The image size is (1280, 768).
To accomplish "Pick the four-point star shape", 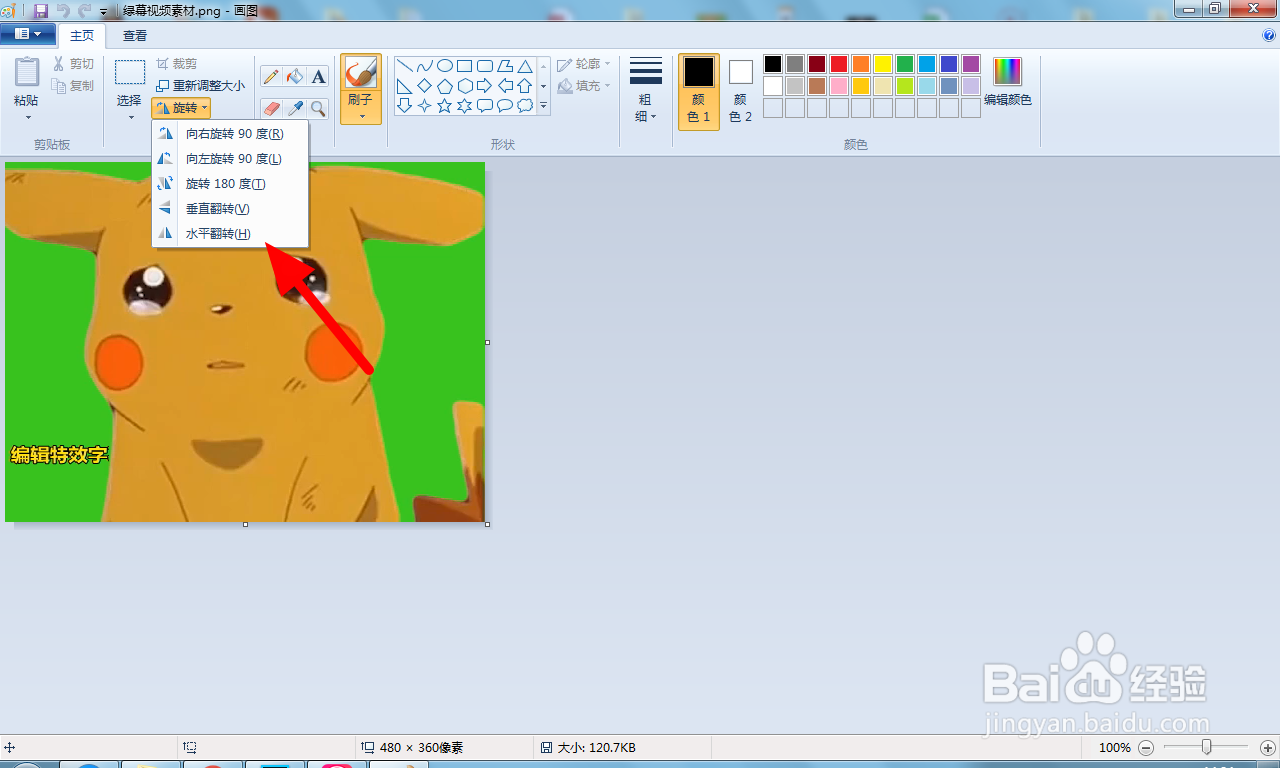I will click(425, 105).
